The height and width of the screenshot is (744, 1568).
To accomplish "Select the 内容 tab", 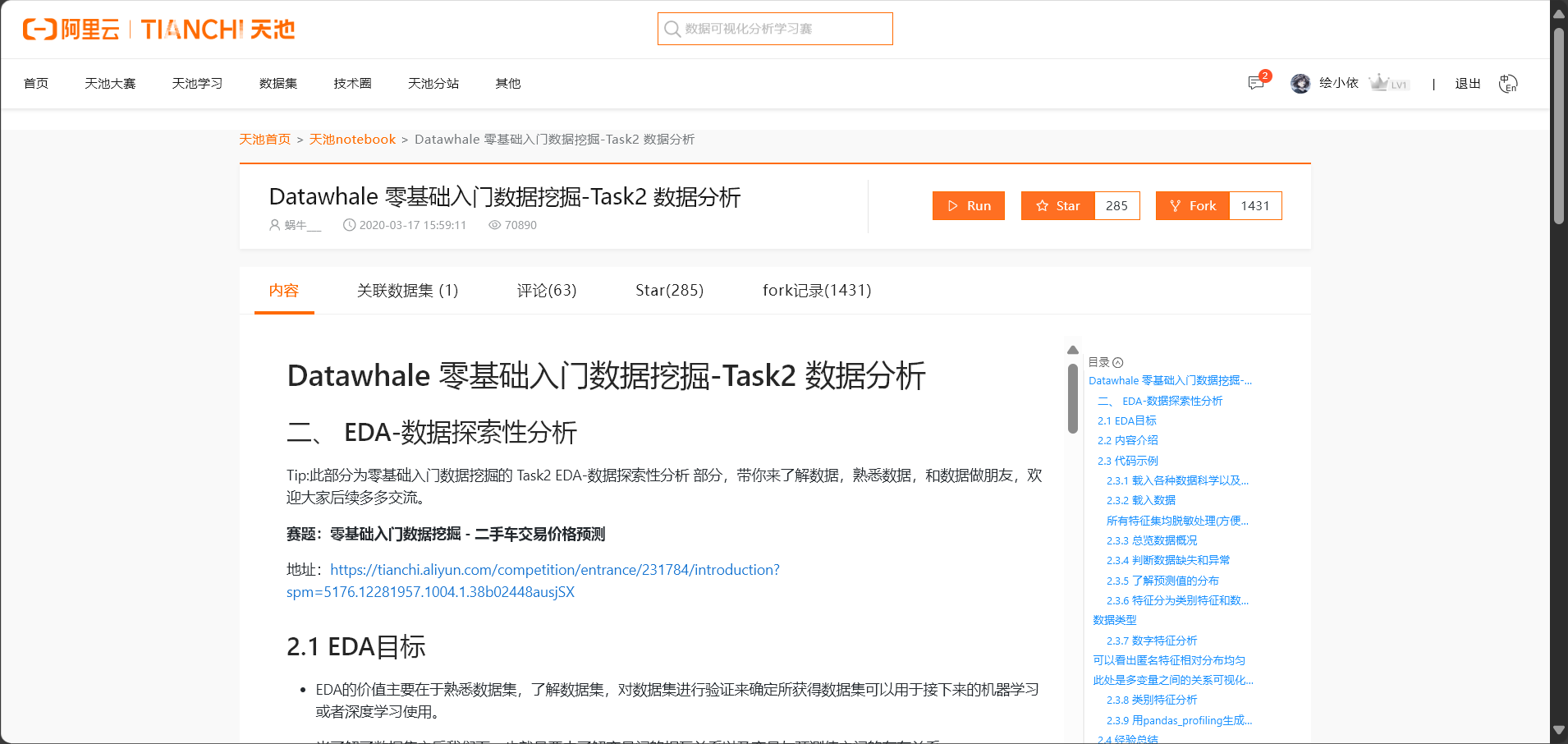I will click(x=284, y=291).
